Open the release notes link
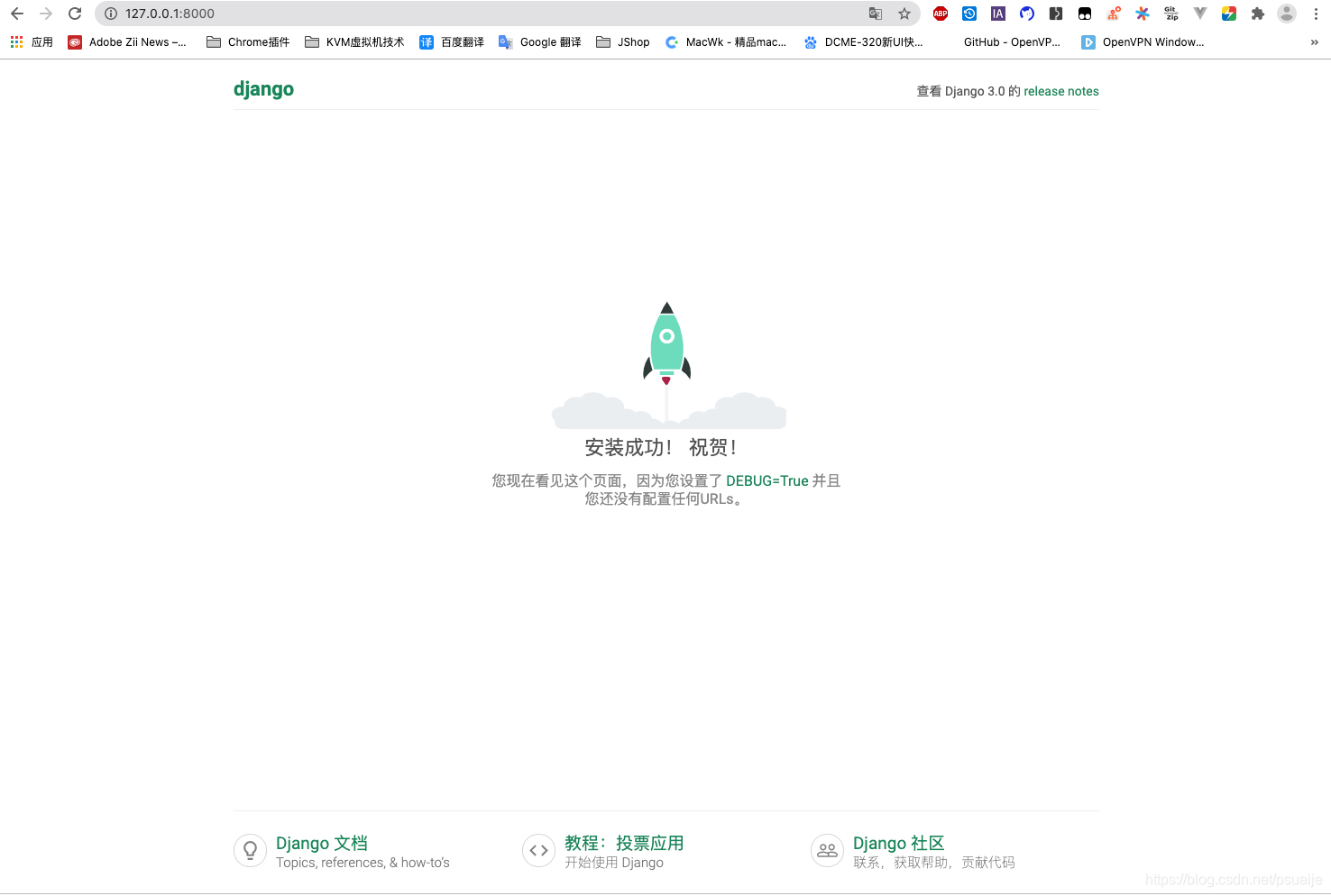 click(1060, 91)
